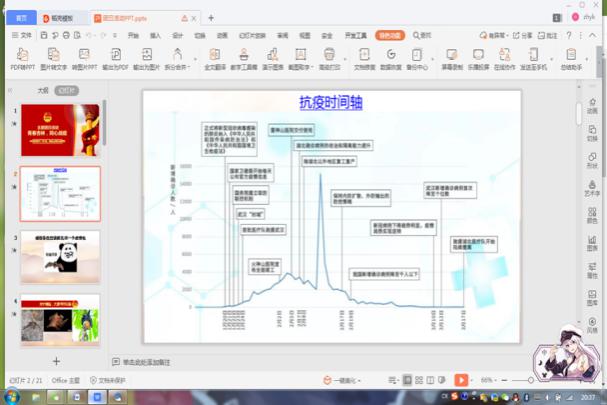Click the save icon in quick access toolbar
607x405 pixels.
click(x=44, y=35)
